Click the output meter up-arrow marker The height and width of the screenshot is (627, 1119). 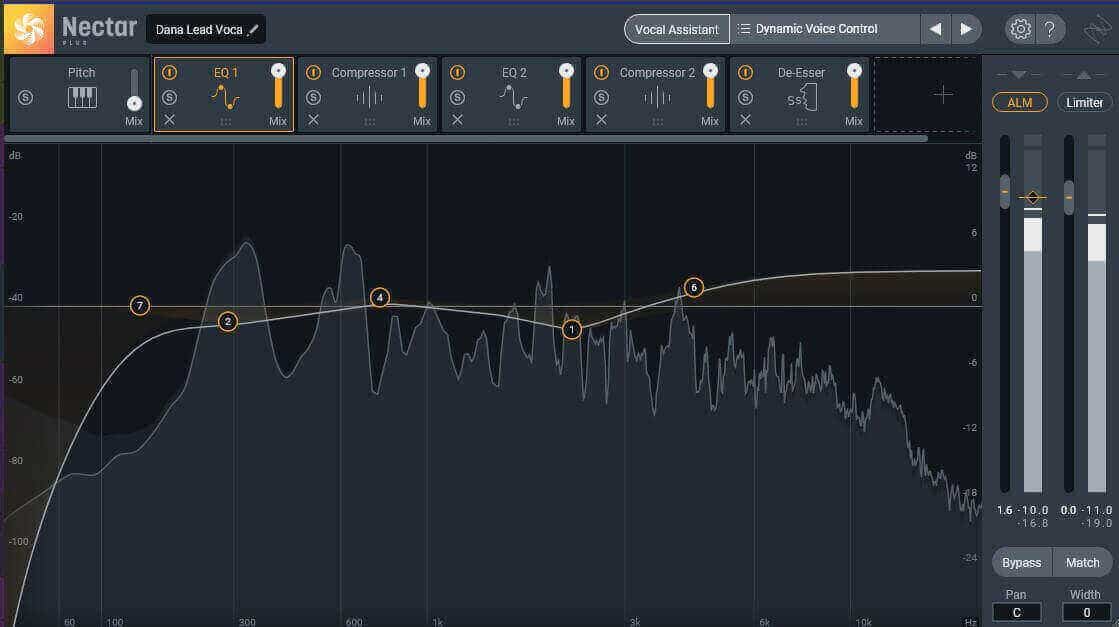pyautogui.click(x=1083, y=75)
